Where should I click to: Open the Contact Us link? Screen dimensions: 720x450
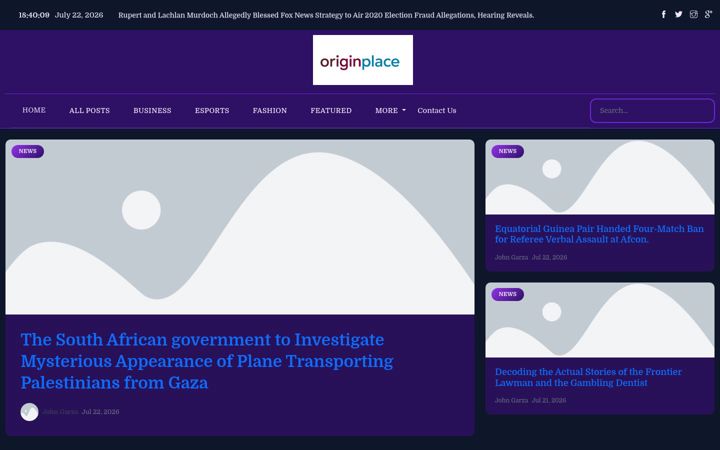coord(437,111)
